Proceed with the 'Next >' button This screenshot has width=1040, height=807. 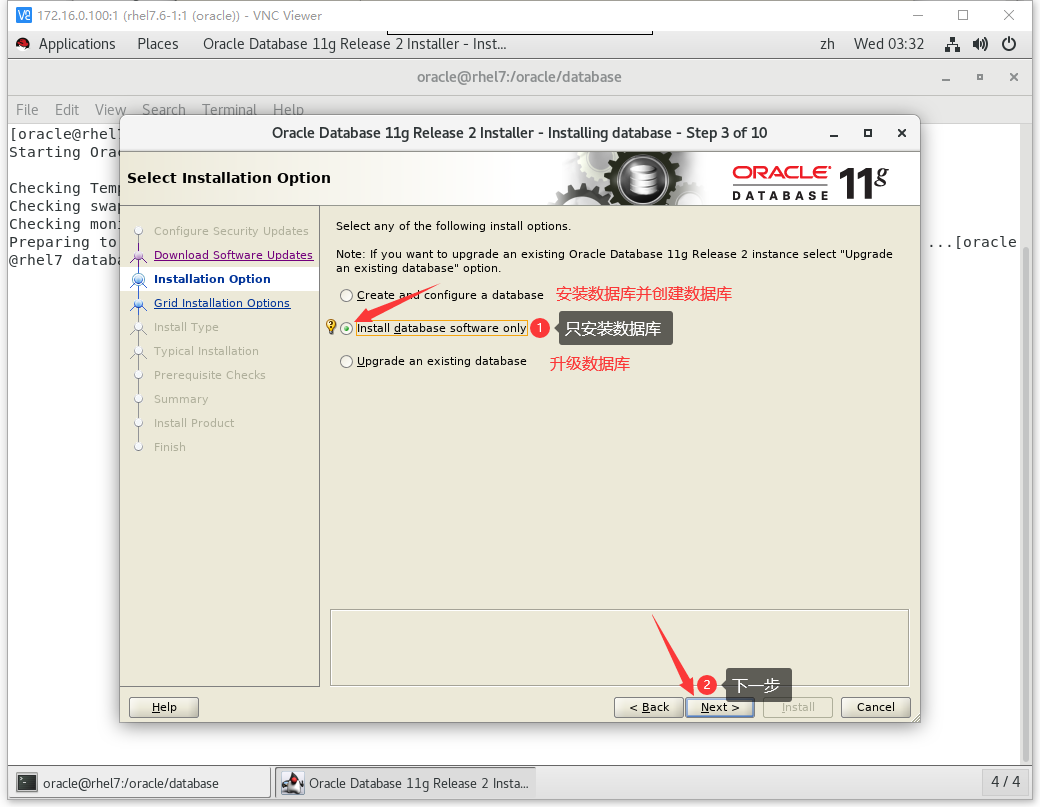[720, 708]
